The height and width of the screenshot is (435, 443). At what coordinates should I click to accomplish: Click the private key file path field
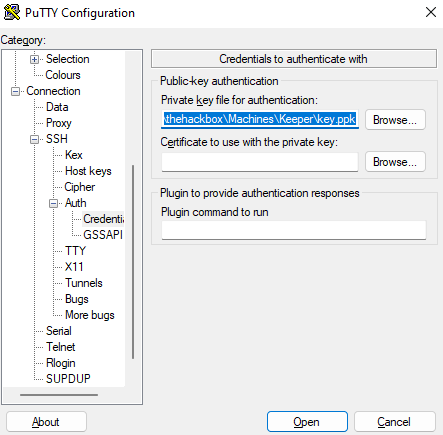click(260, 119)
